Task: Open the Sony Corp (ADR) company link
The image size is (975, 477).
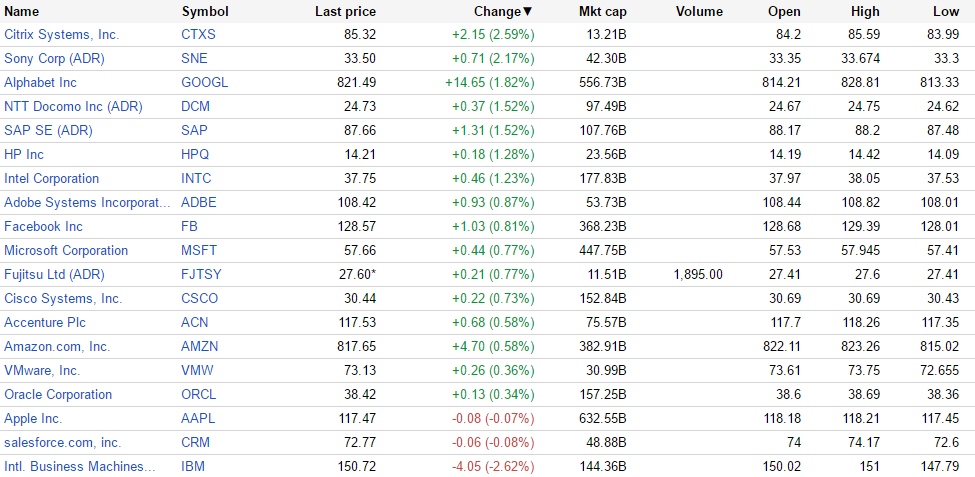Action: [54, 59]
